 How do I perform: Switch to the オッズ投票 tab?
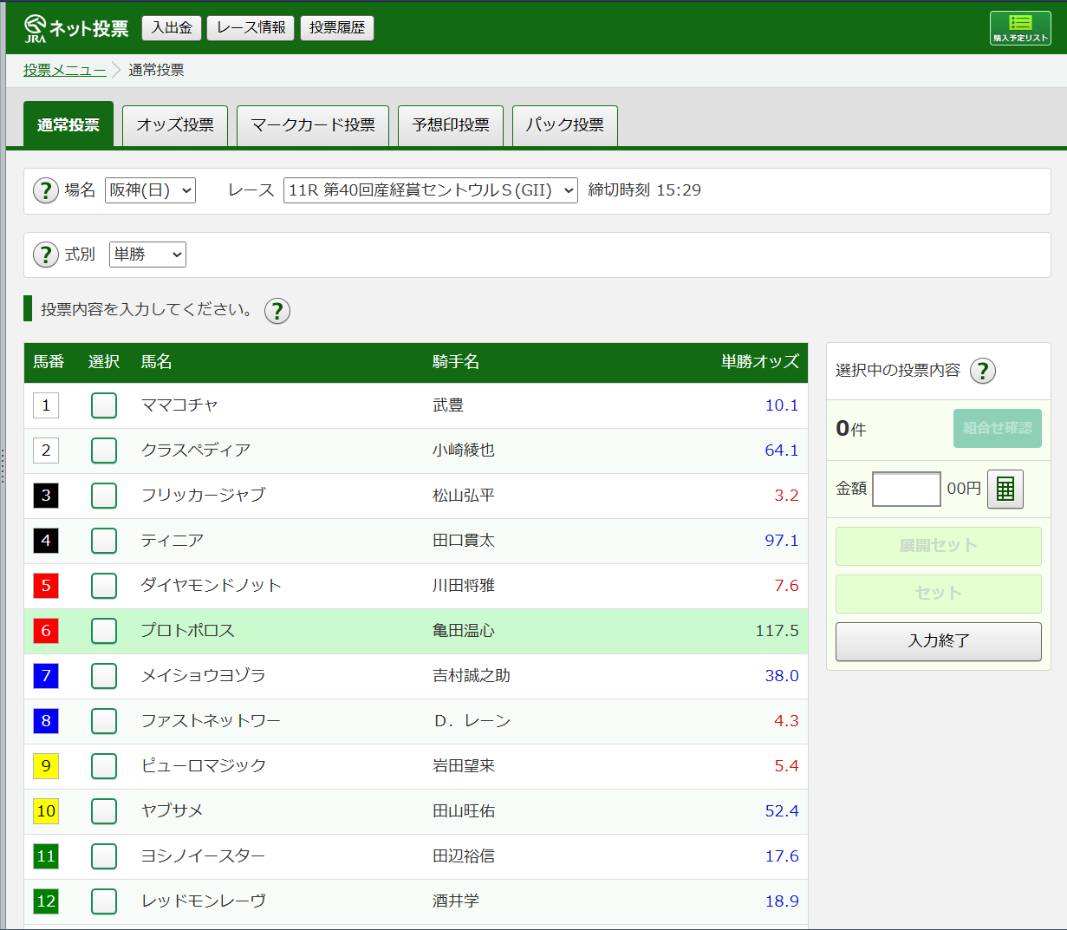point(175,125)
